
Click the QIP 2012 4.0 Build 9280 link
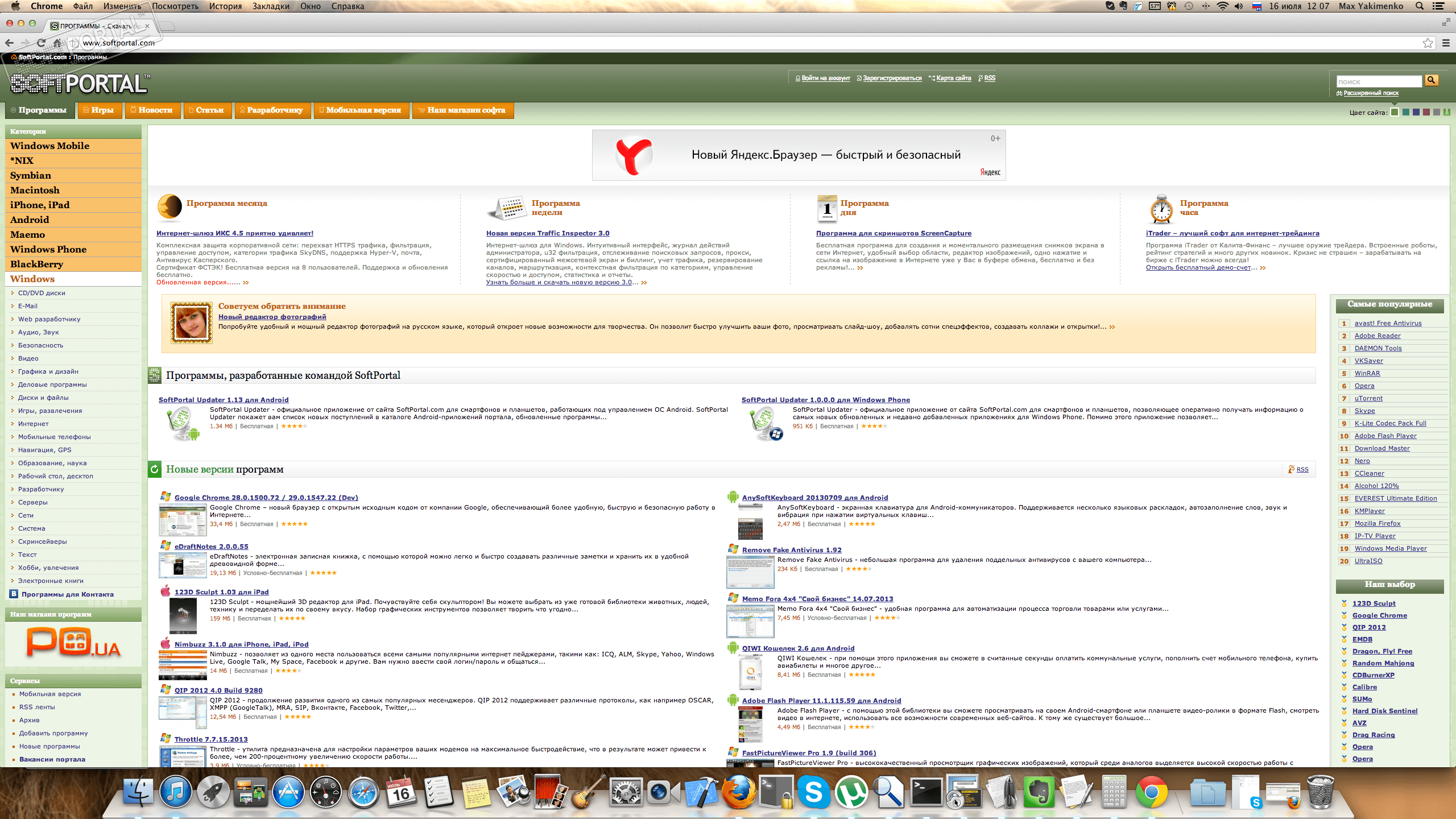pyautogui.click(x=218, y=690)
